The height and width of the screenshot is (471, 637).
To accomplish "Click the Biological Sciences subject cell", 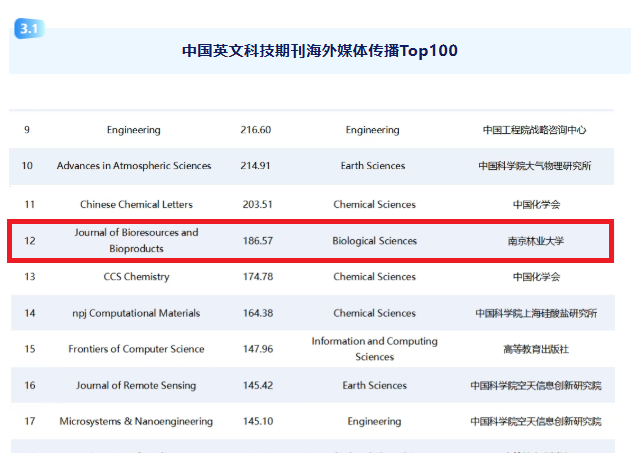I will point(374,241).
